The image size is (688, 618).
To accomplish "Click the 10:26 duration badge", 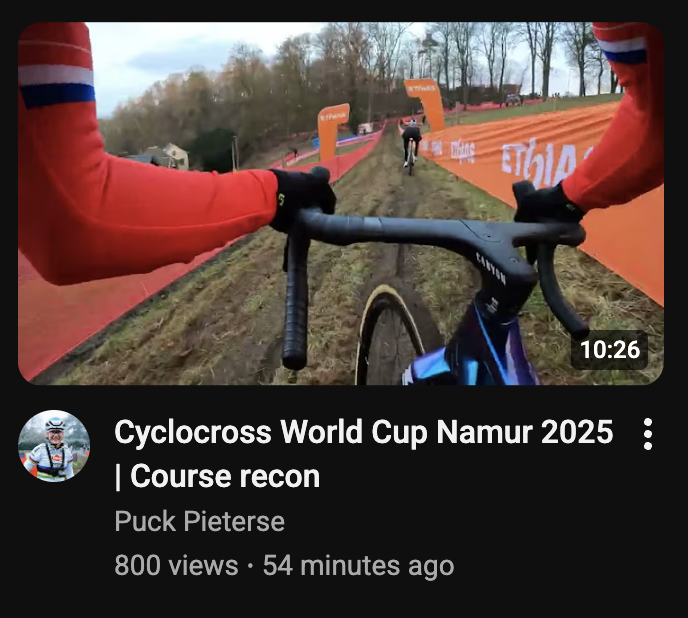I will 609,350.
